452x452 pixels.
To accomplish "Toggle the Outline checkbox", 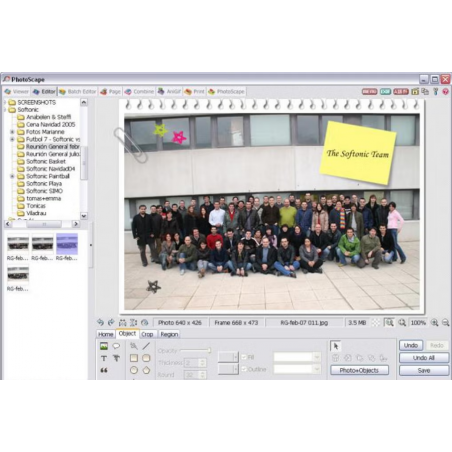I will pos(244,369).
